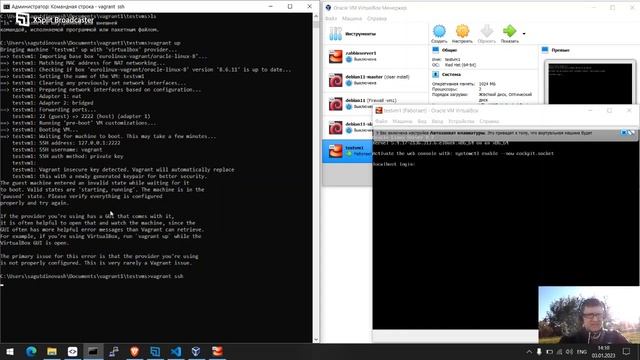This screenshot has height=360, width=640.
Task: Open VirtualBox Manager from the taskbar
Action: (x=196, y=351)
